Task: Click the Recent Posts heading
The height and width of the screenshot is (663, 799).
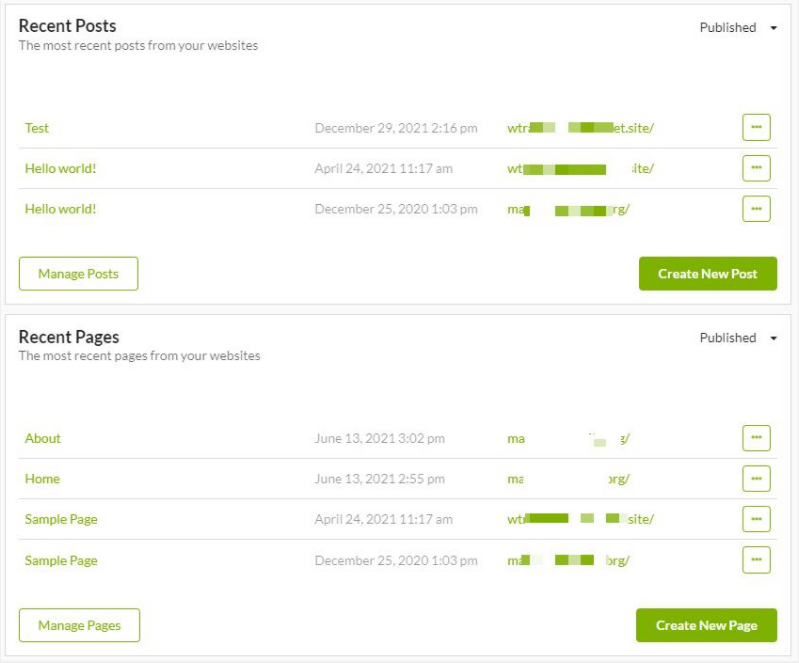Action: pos(67,25)
